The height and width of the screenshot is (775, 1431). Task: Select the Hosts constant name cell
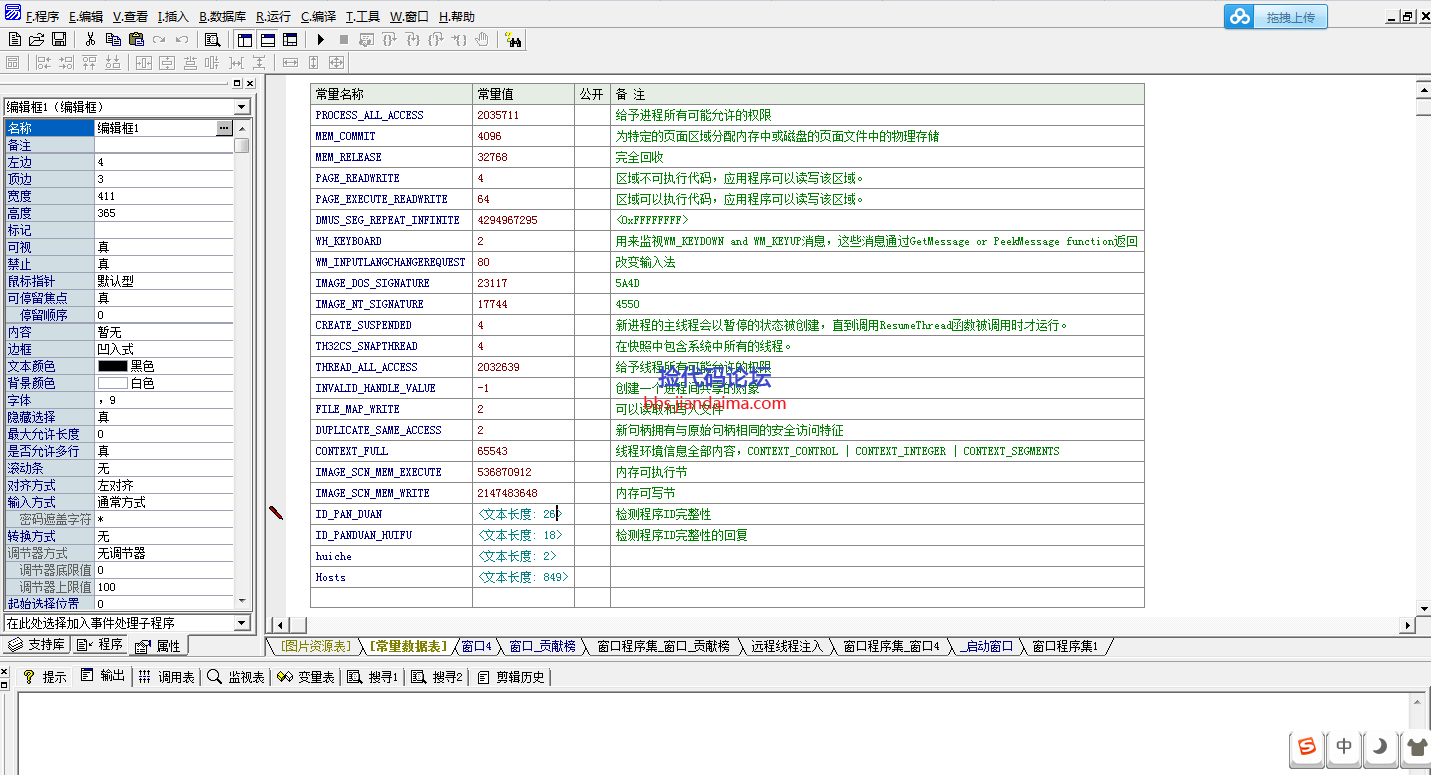click(x=391, y=577)
